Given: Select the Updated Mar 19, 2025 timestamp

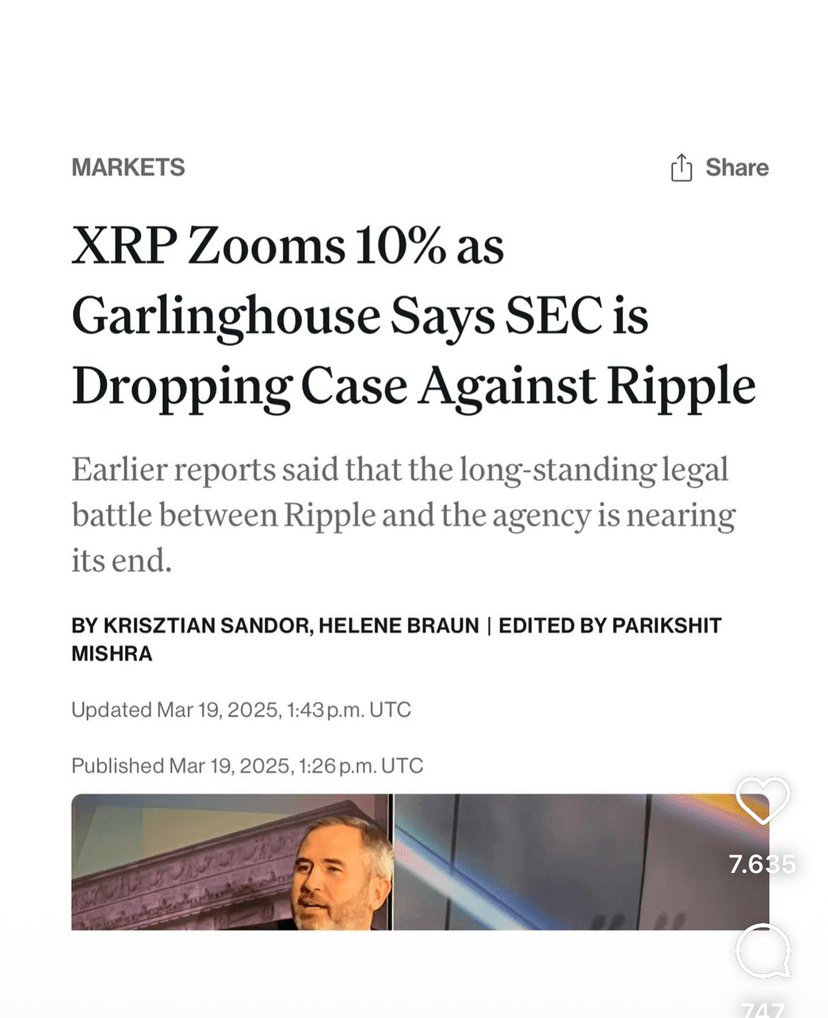Looking at the screenshot, I should [x=241, y=710].
